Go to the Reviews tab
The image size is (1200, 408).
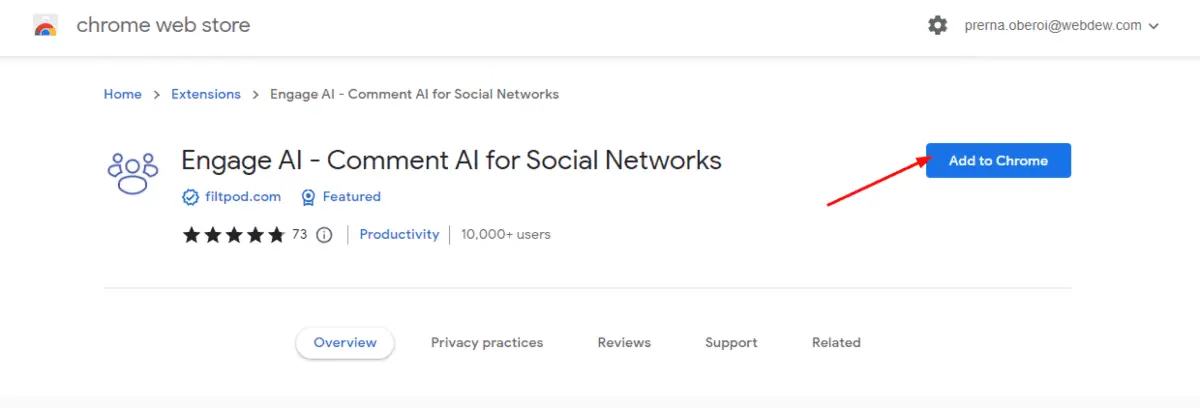[x=624, y=343]
